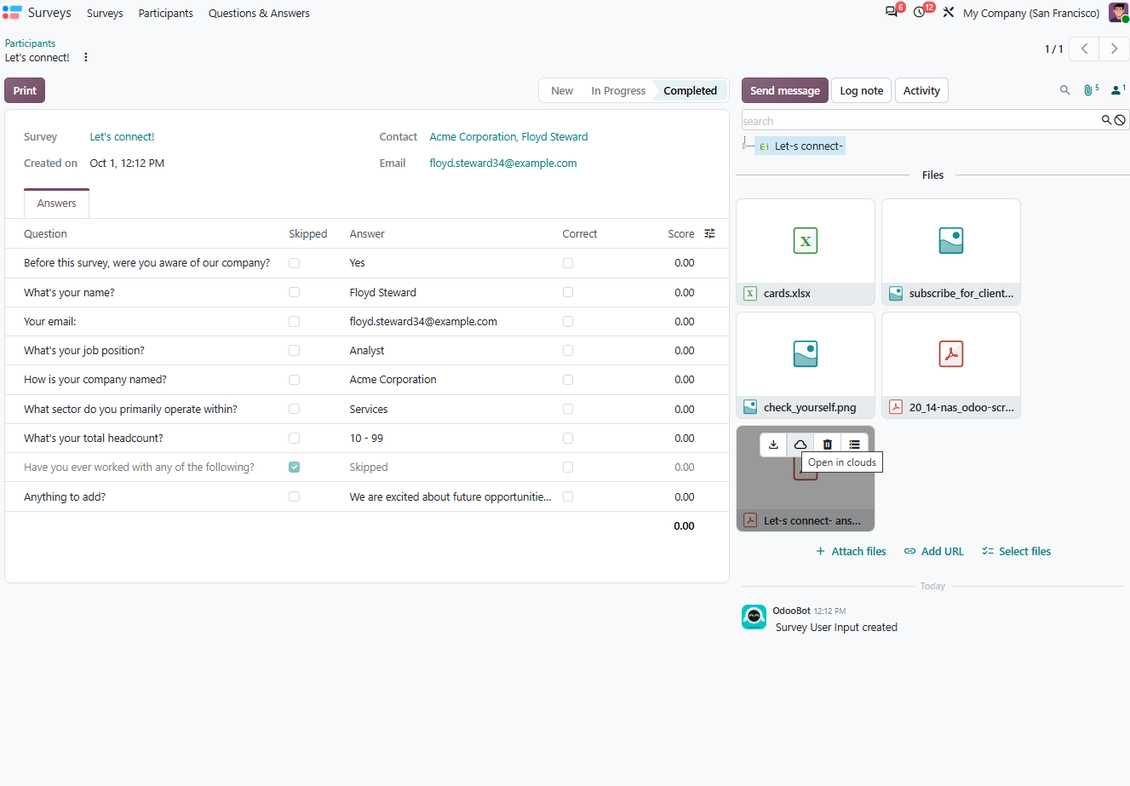Click search icon in file search box
Viewport: 1130px width, 786px height.
coord(1106,120)
